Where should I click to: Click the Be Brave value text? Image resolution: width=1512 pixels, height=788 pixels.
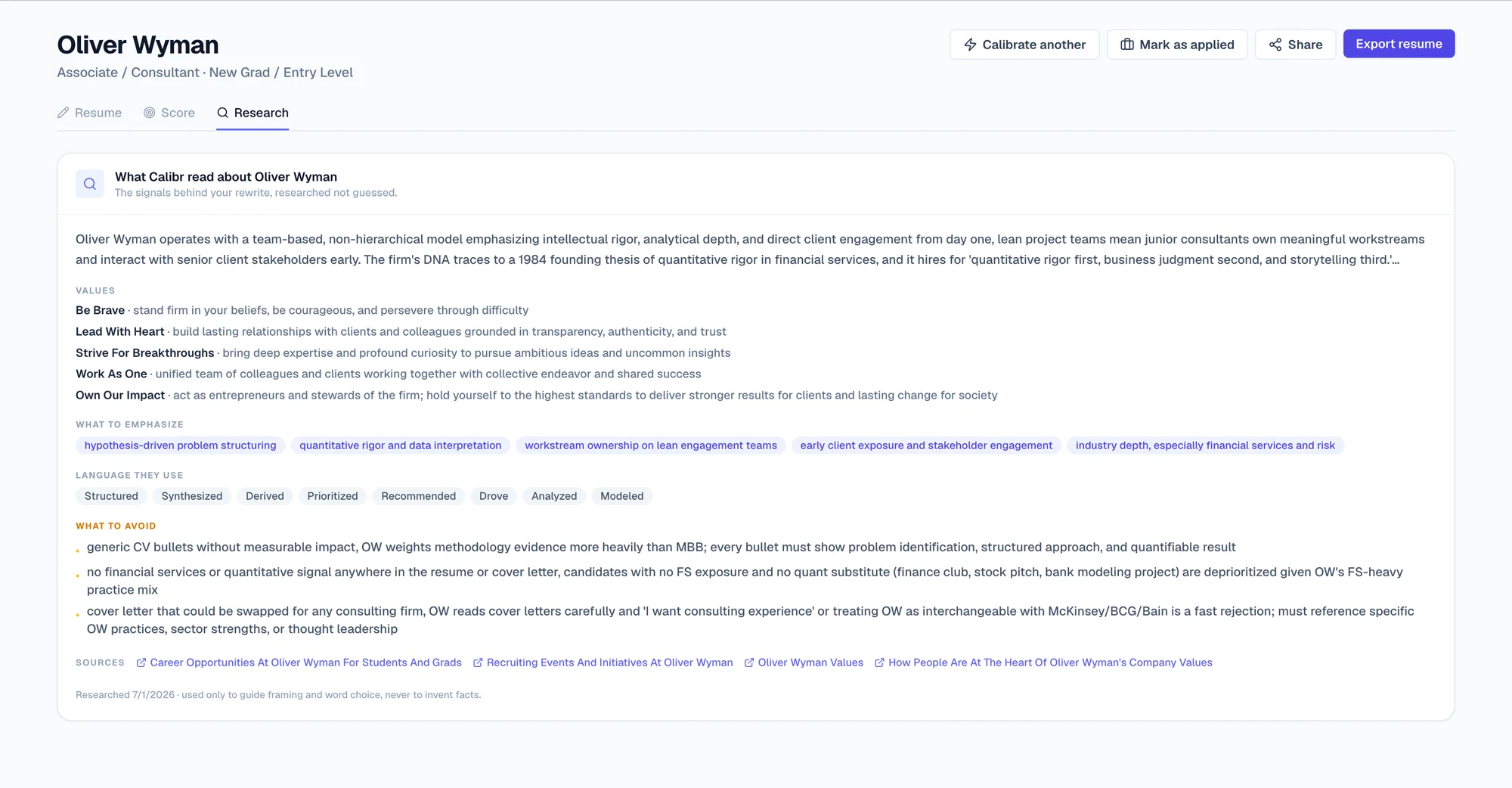100,310
